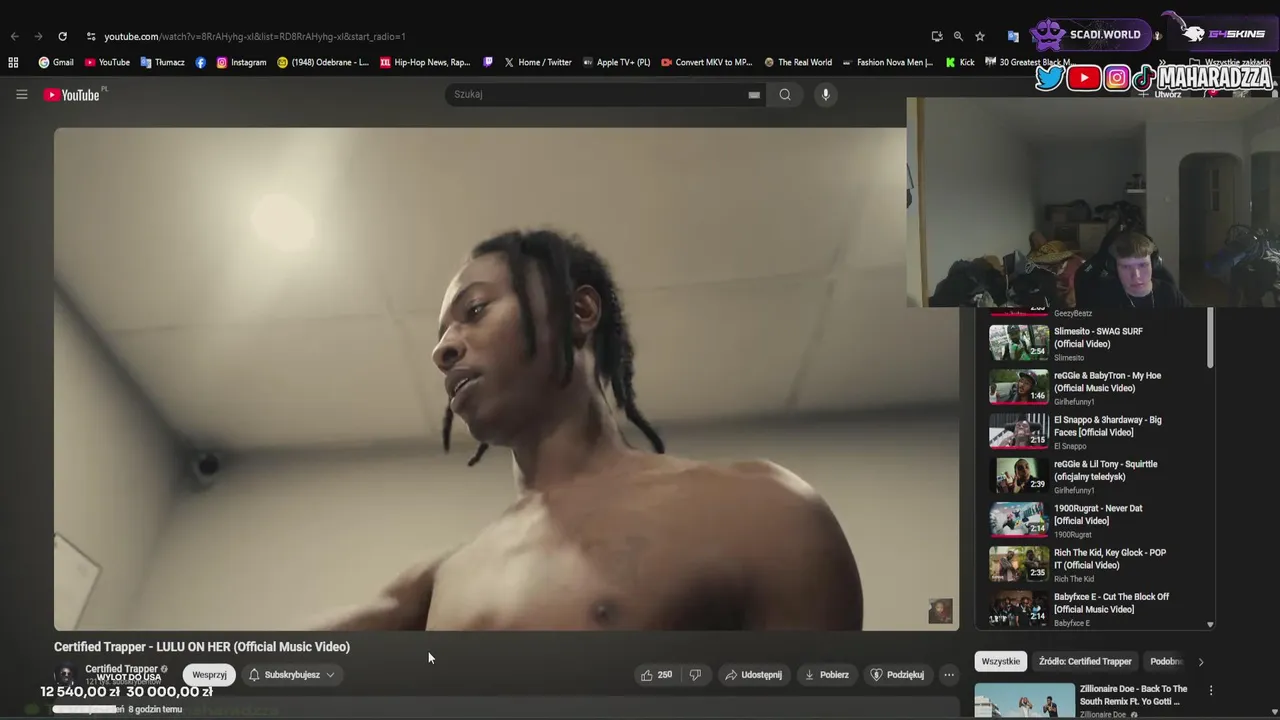1280x720 pixels.
Task: Bookmark this page with star icon
Action: 980,36
